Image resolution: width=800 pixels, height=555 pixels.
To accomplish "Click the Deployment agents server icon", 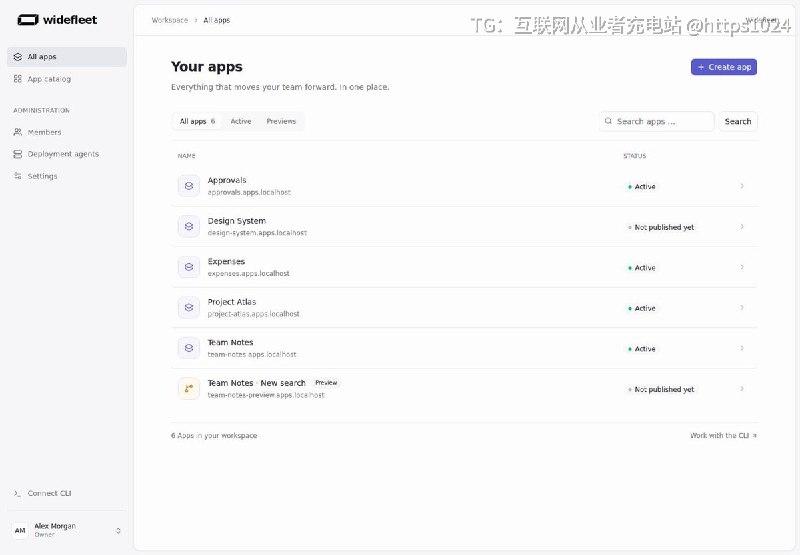I will (x=18, y=154).
